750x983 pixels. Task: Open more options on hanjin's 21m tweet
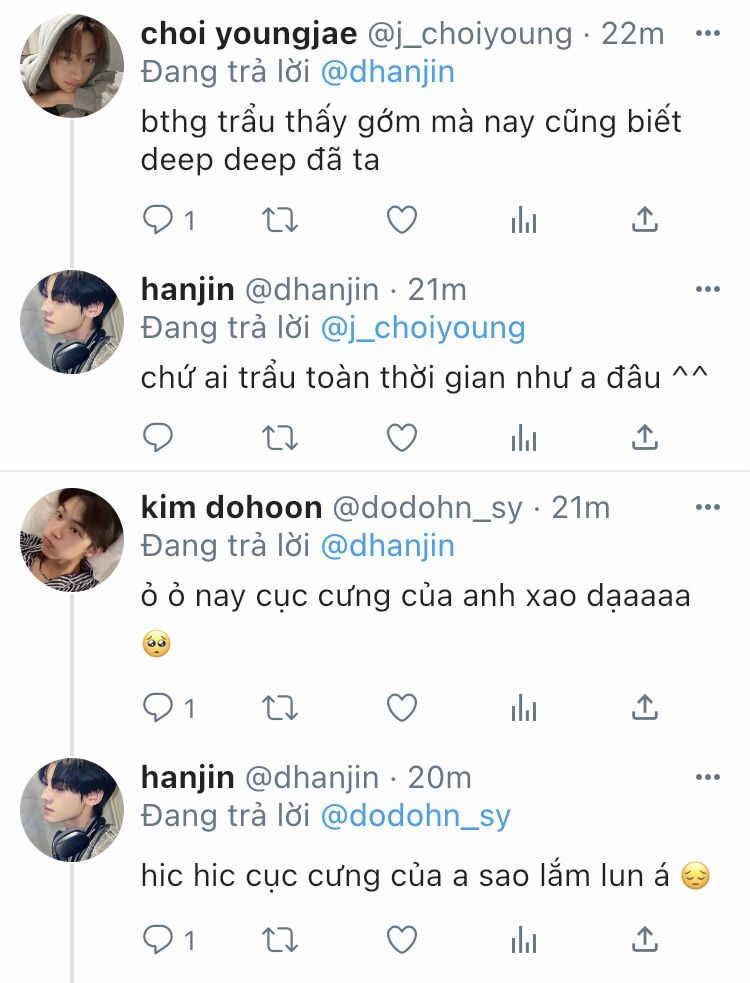coord(708,289)
